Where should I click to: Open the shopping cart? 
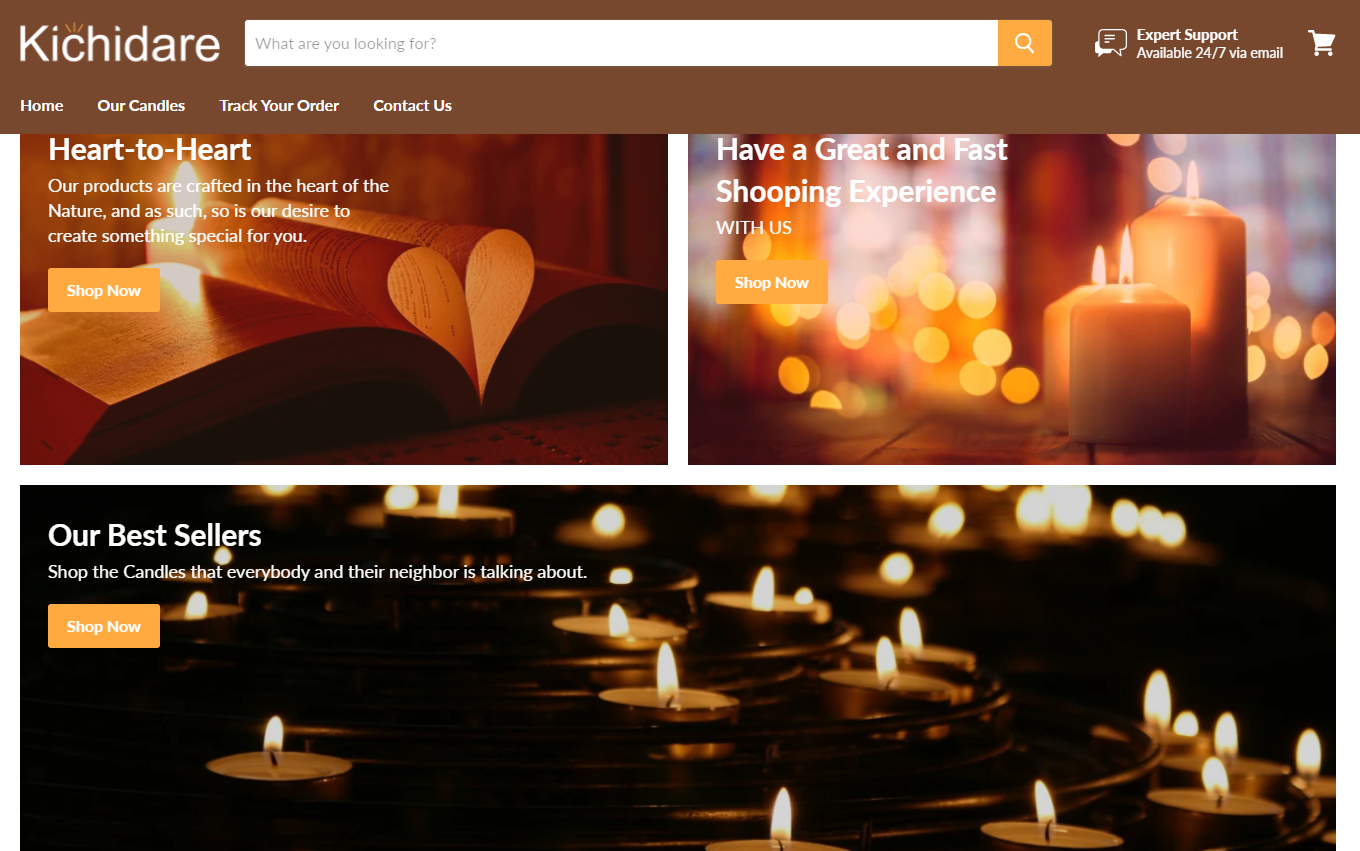(1321, 43)
